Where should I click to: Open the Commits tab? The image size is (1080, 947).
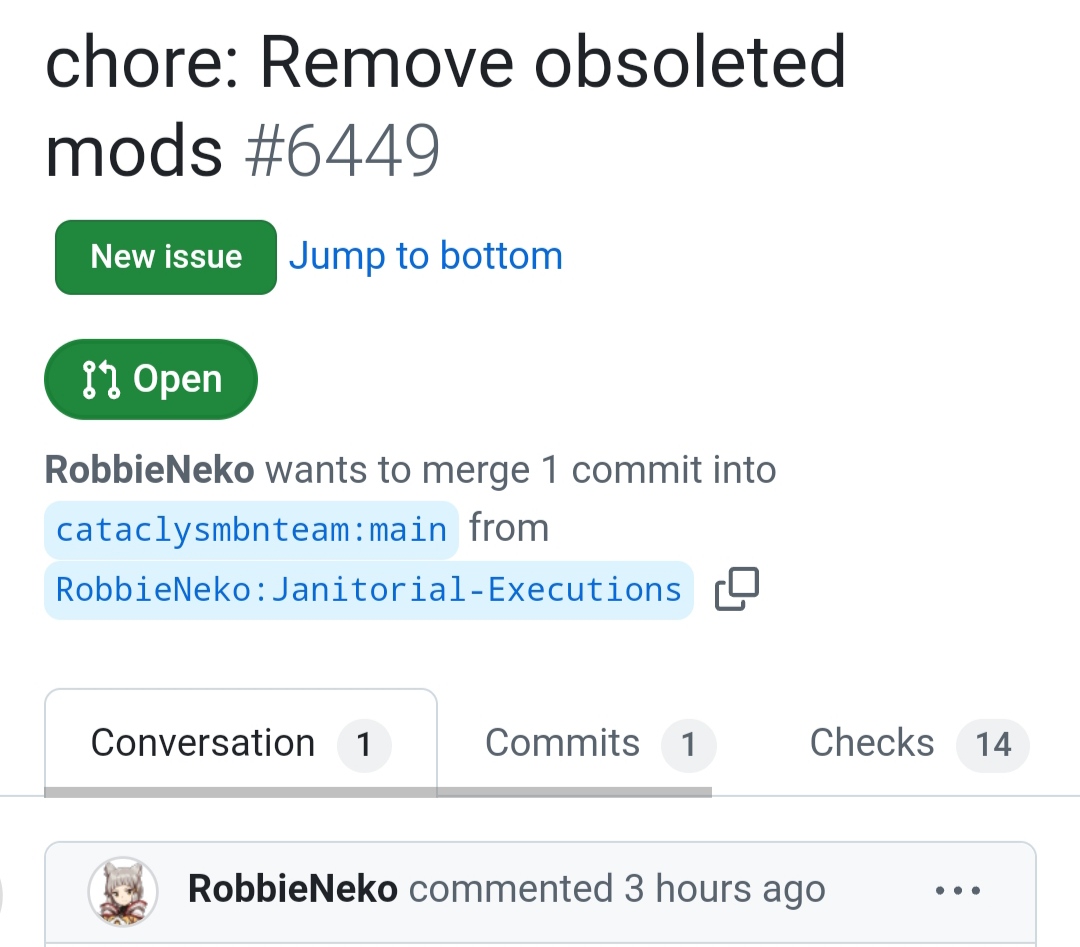point(562,743)
